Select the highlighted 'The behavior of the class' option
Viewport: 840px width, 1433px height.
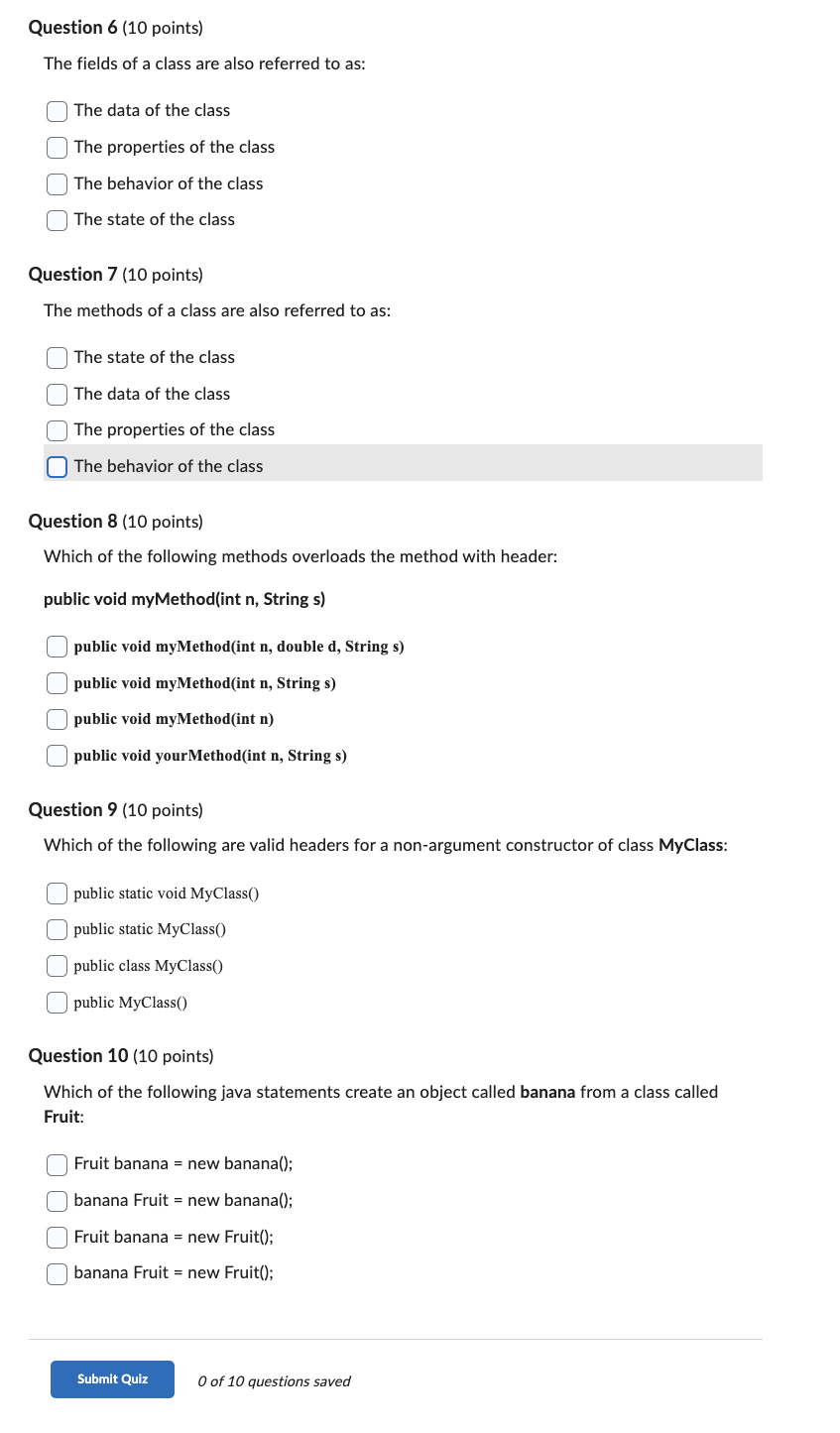tap(57, 466)
